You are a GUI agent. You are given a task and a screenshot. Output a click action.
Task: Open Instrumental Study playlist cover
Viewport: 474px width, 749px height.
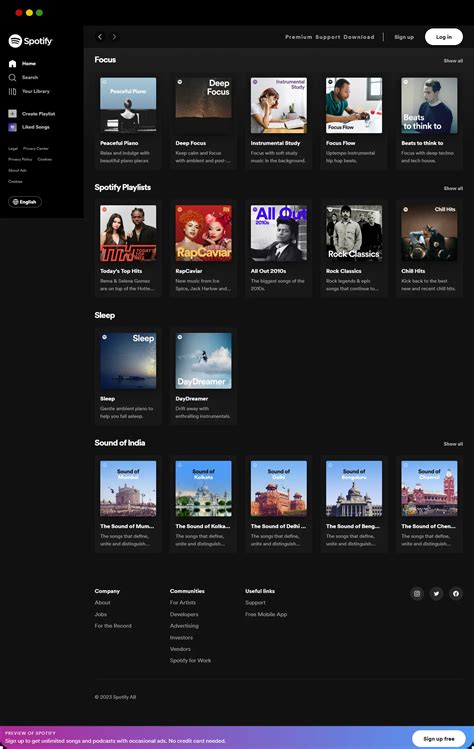[279, 106]
